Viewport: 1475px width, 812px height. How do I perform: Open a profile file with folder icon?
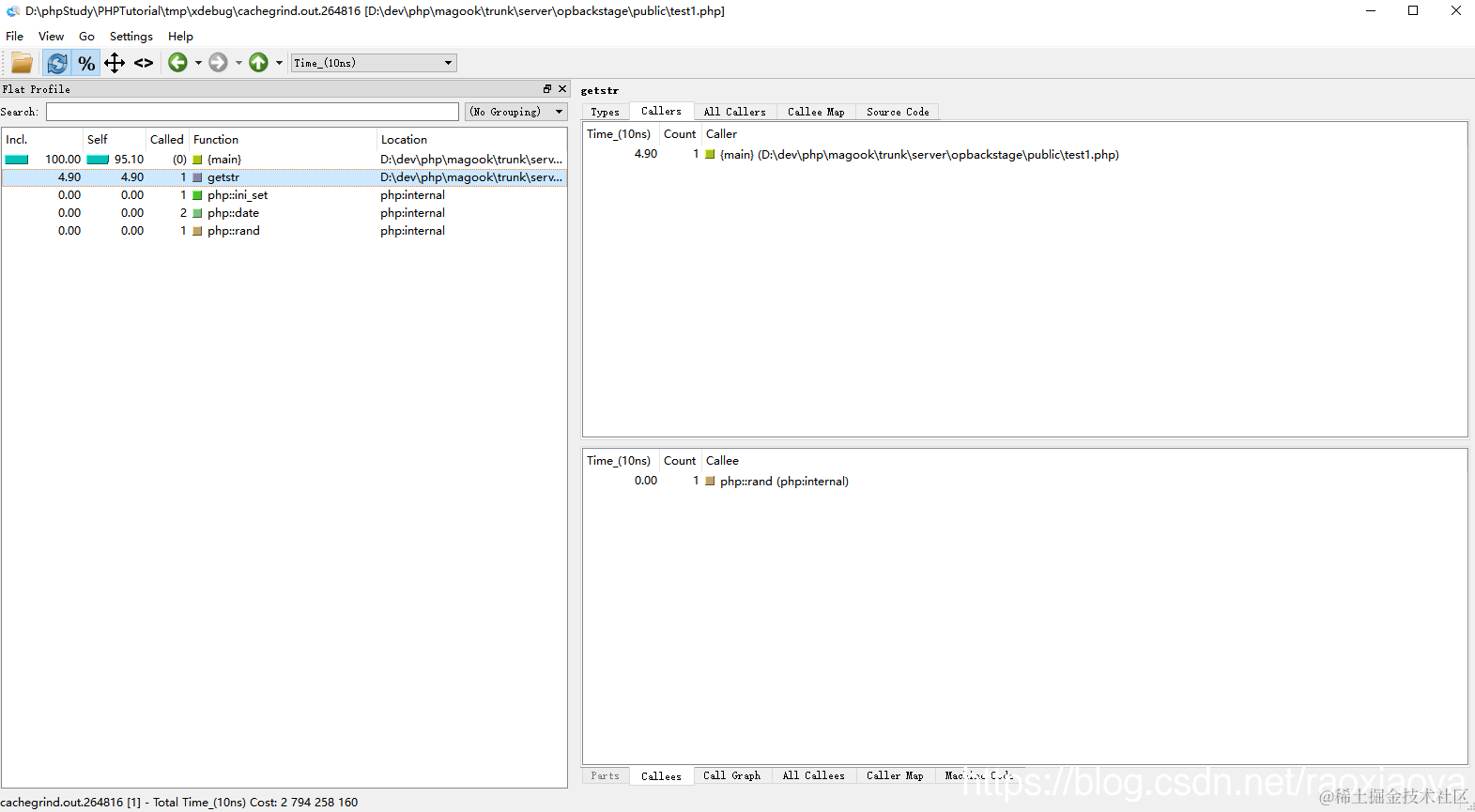coord(22,63)
